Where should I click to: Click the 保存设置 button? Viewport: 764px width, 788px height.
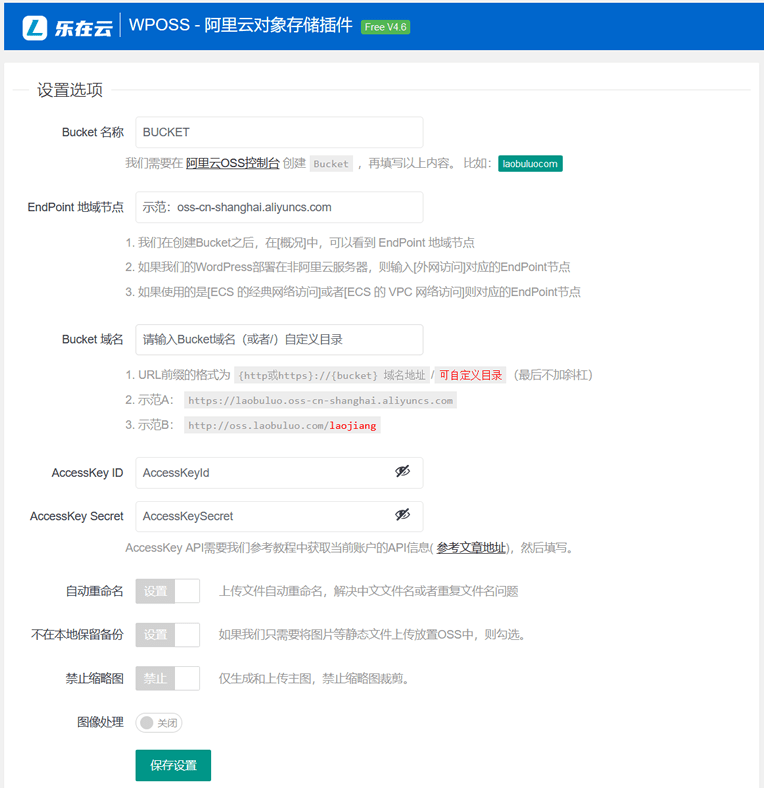click(x=173, y=765)
